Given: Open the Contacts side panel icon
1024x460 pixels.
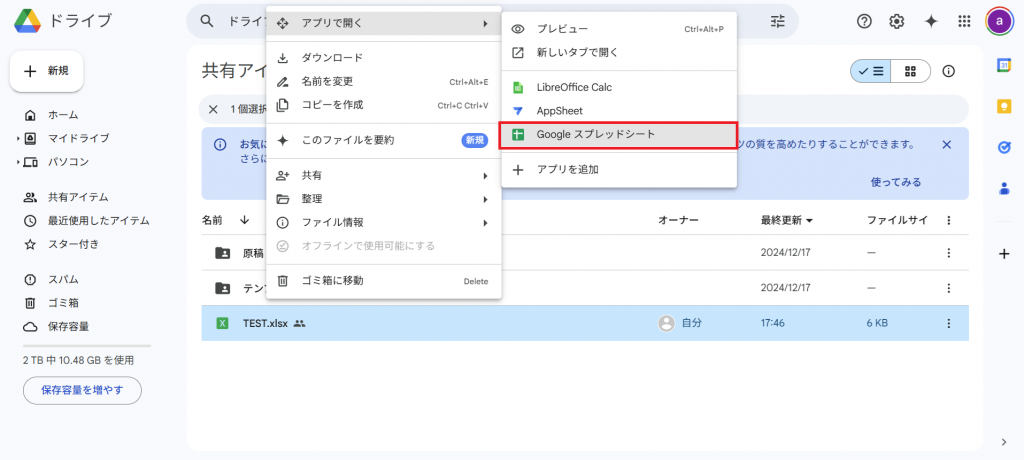Looking at the screenshot, I should (1004, 189).
